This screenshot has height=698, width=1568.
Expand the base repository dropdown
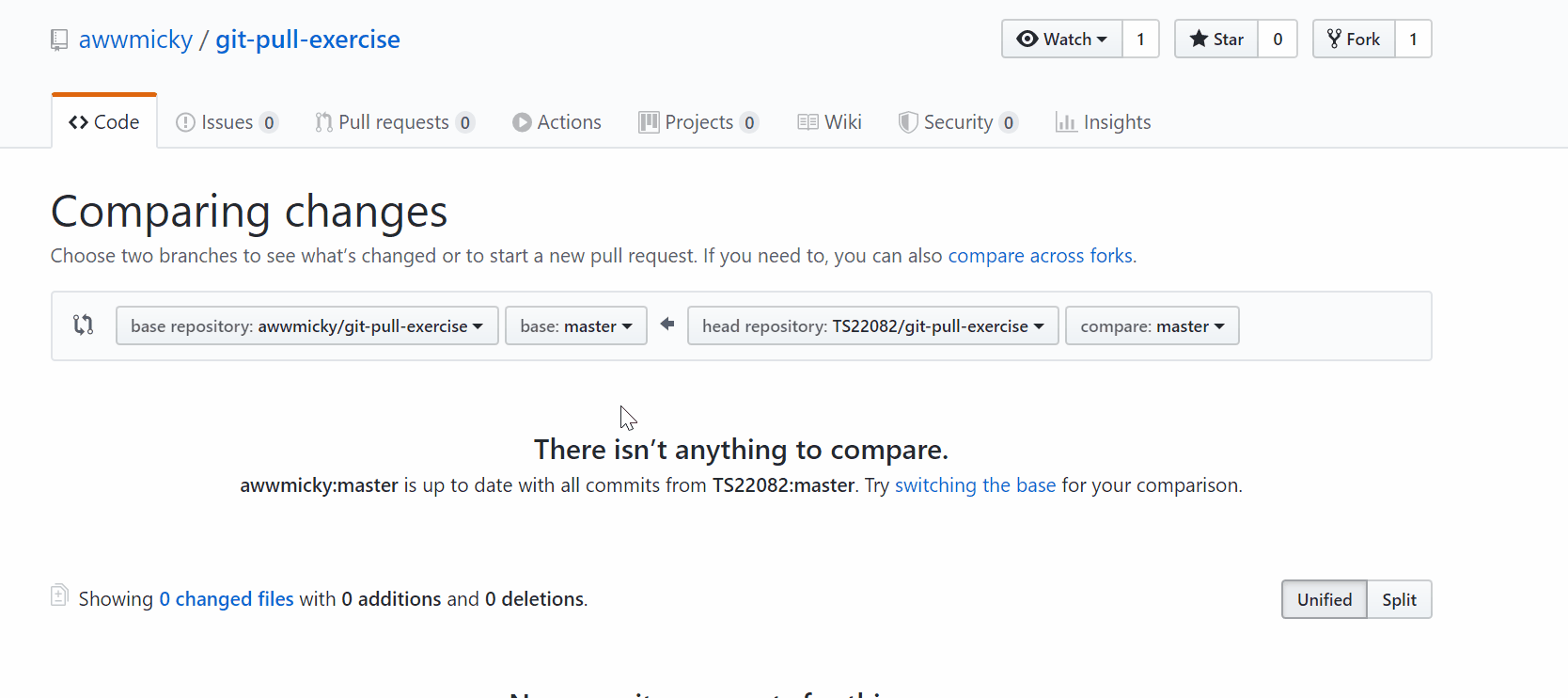307,325
